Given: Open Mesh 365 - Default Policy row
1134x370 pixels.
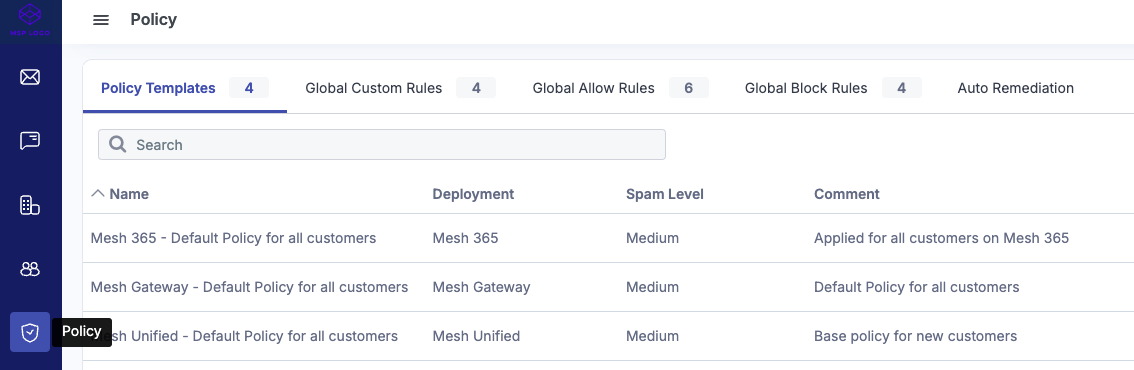Looking at the screenshot, I should pyautogui.click(x=608, y=238).
